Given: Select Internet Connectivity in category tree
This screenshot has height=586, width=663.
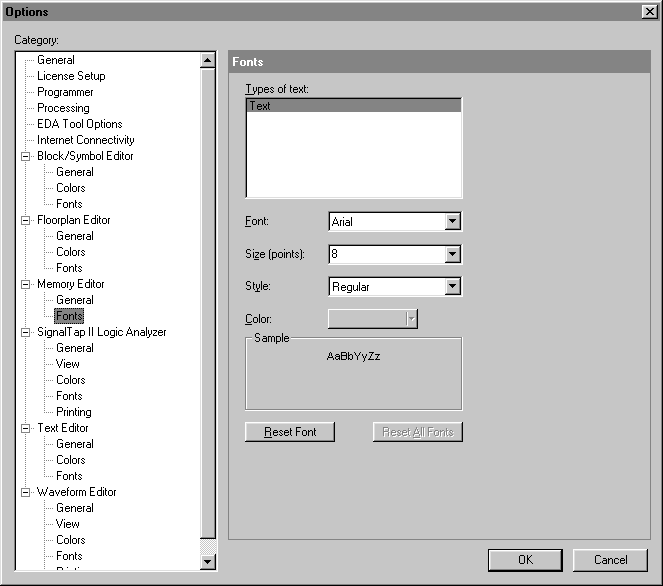Looking at the screenshot, I should [85, 140].
